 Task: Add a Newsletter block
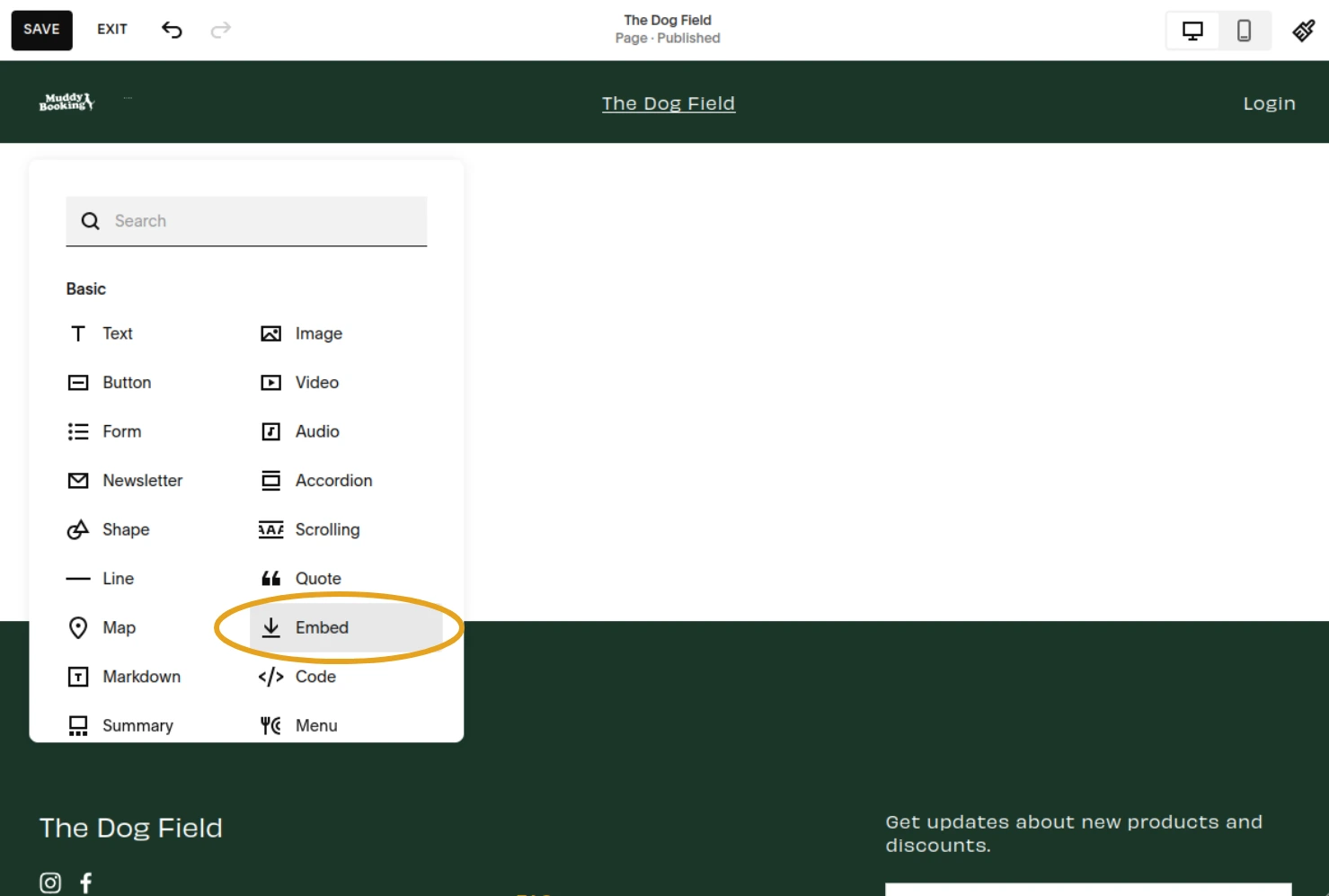pos(142,480)
